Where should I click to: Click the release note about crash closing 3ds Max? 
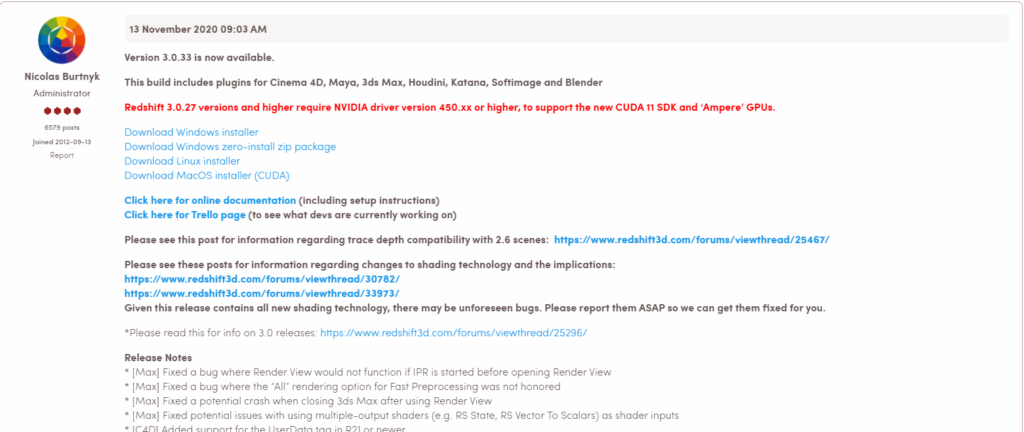click(308, 401)
